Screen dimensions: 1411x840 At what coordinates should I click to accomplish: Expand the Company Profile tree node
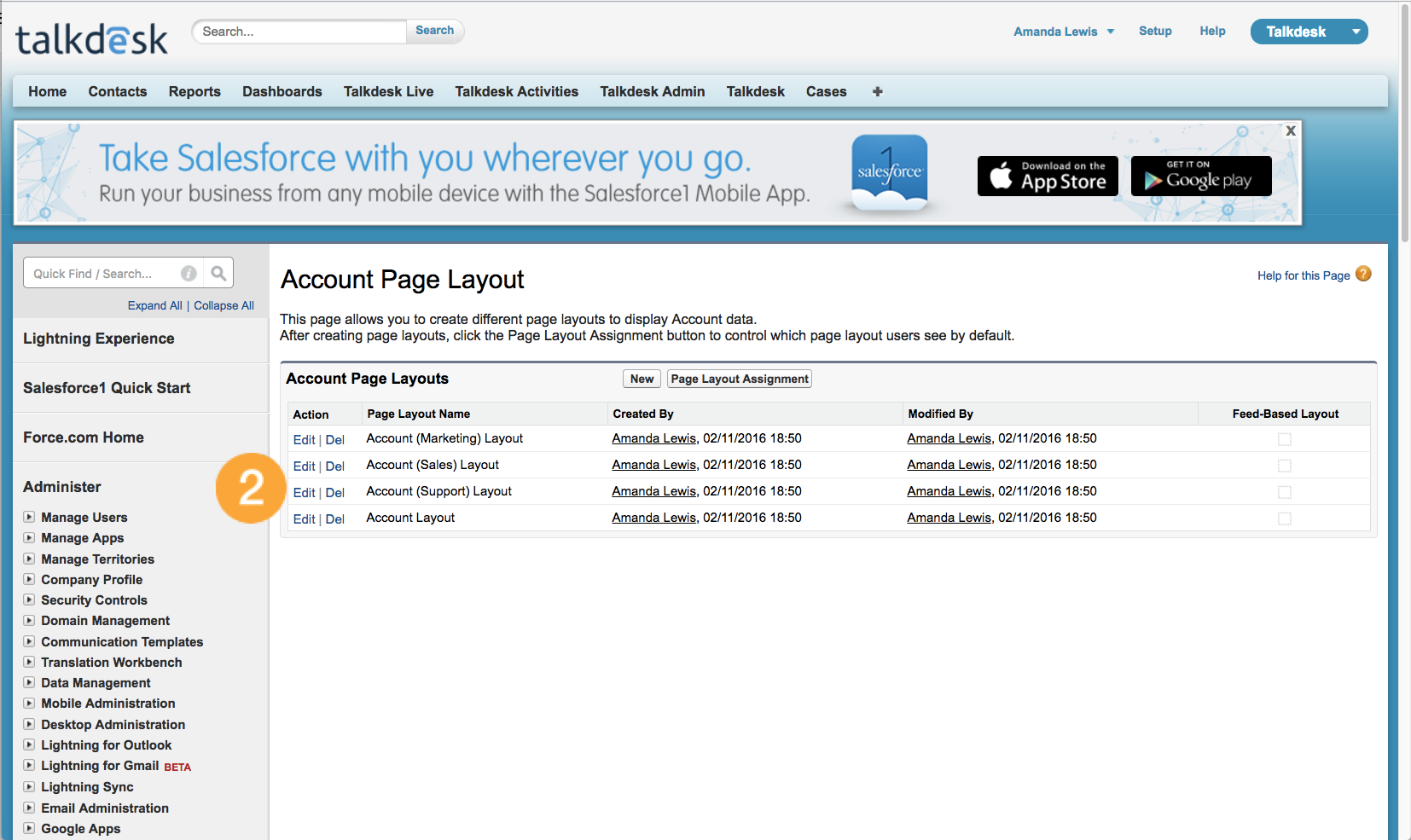pyautogui.click(x=29, y=579)
